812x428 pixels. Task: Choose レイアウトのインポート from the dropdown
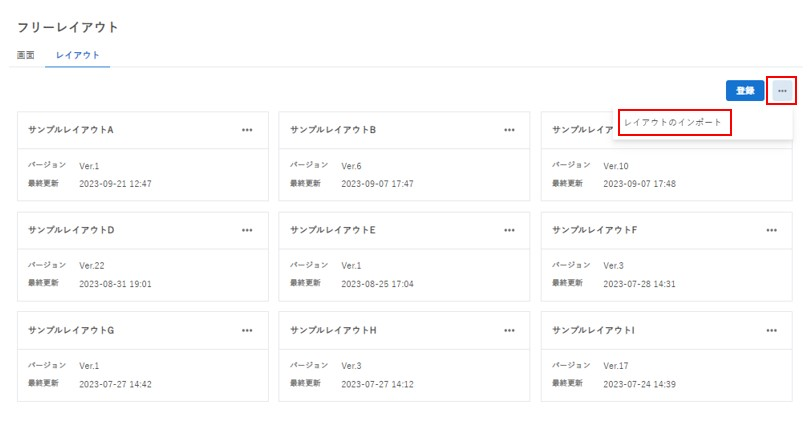(x=673, y=122)
